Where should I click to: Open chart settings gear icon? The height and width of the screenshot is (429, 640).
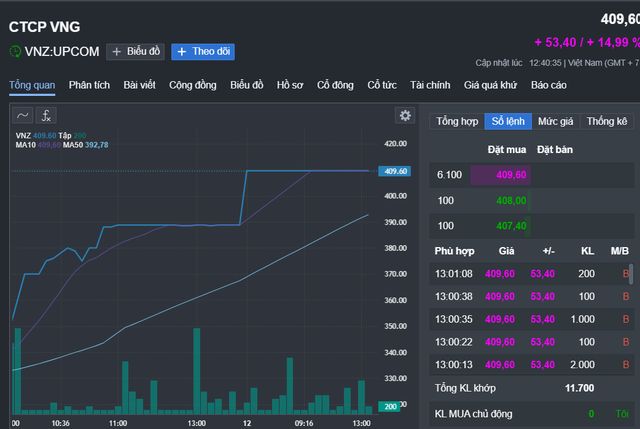click(x=405, y=115)
